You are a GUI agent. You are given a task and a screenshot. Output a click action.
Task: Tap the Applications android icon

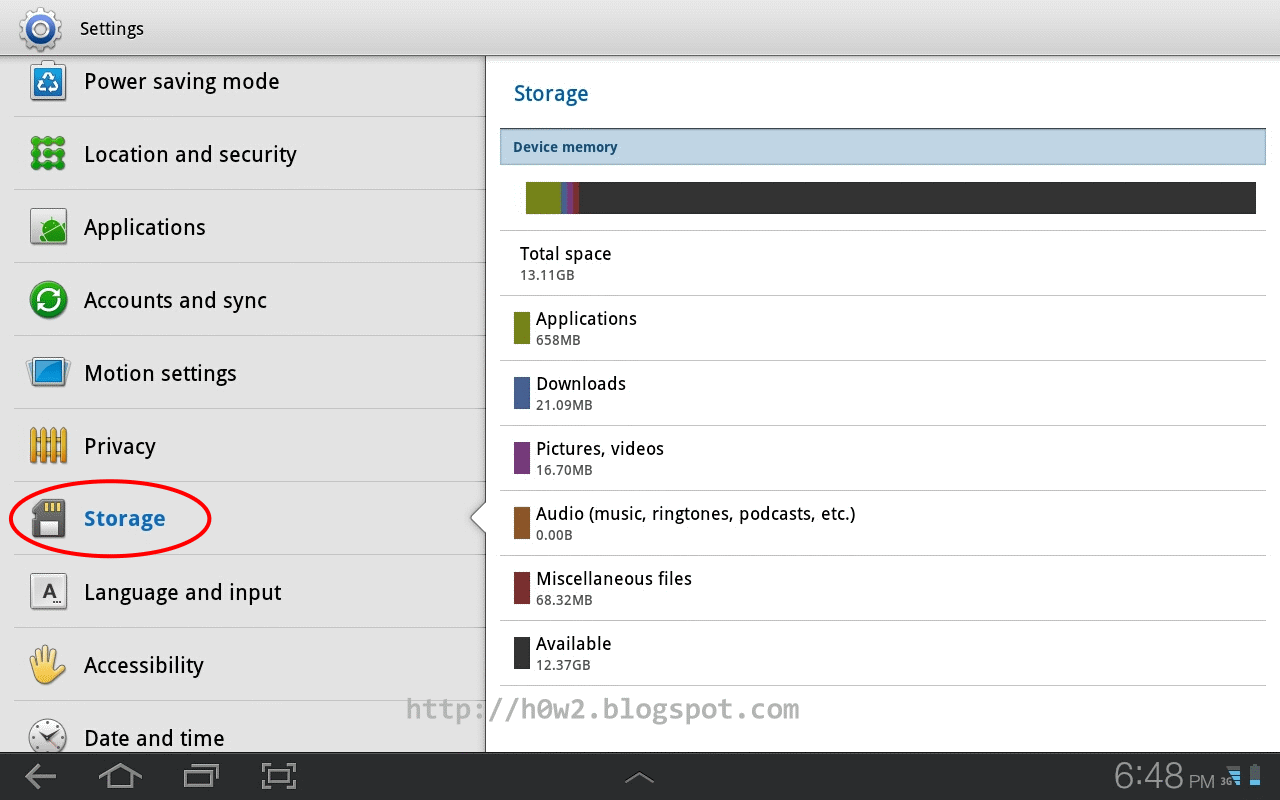(x=48, y=227)
